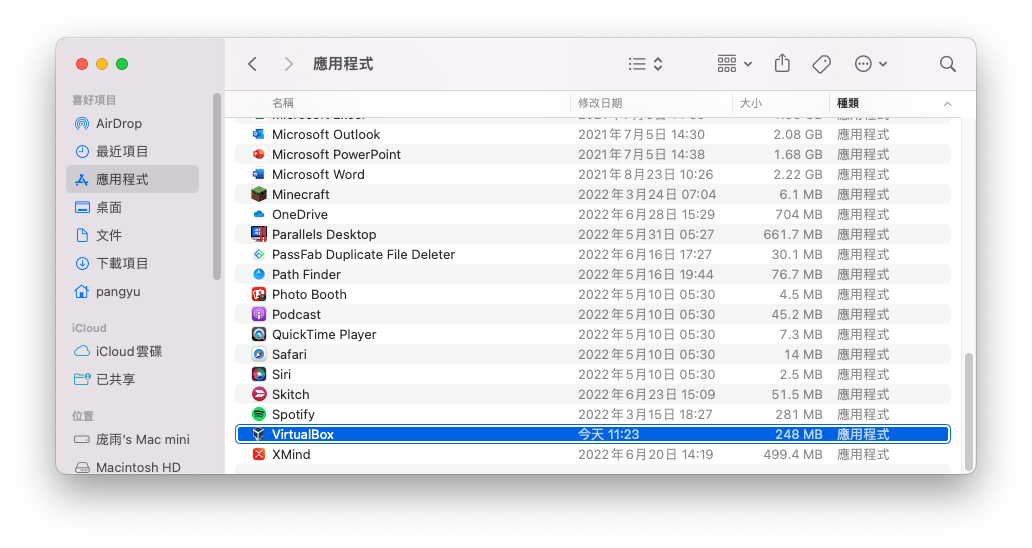Toggle sort direction arrow in 種類 column
The height and width of the screenshot is (548, 1032).
tap(947, 104)
